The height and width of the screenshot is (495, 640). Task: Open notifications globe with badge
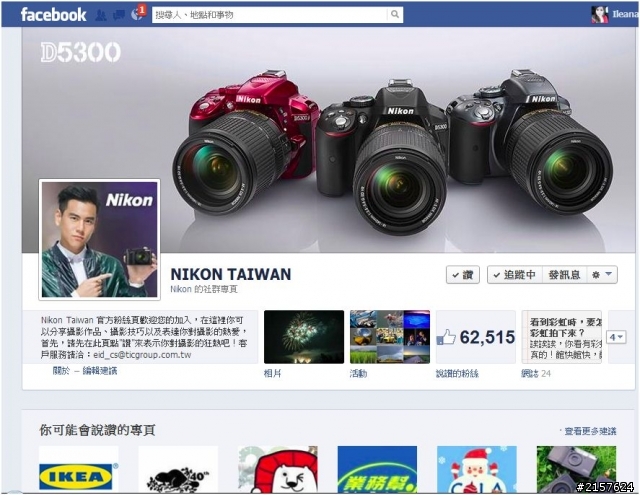(x=138, y=13)
